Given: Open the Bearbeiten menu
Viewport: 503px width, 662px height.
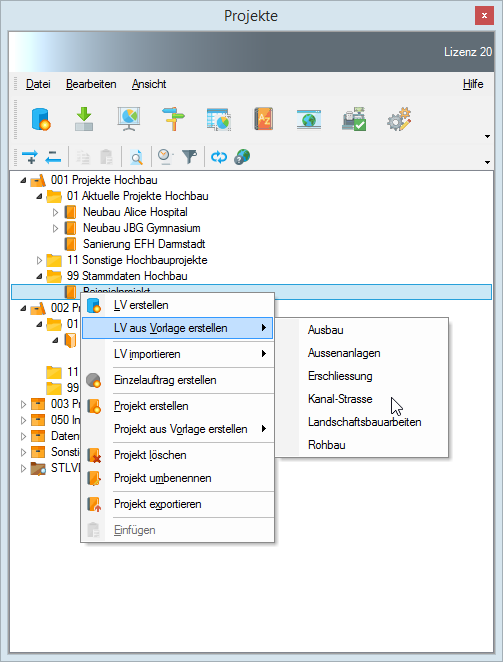Looking at the screenshot, I should point(91,84).
